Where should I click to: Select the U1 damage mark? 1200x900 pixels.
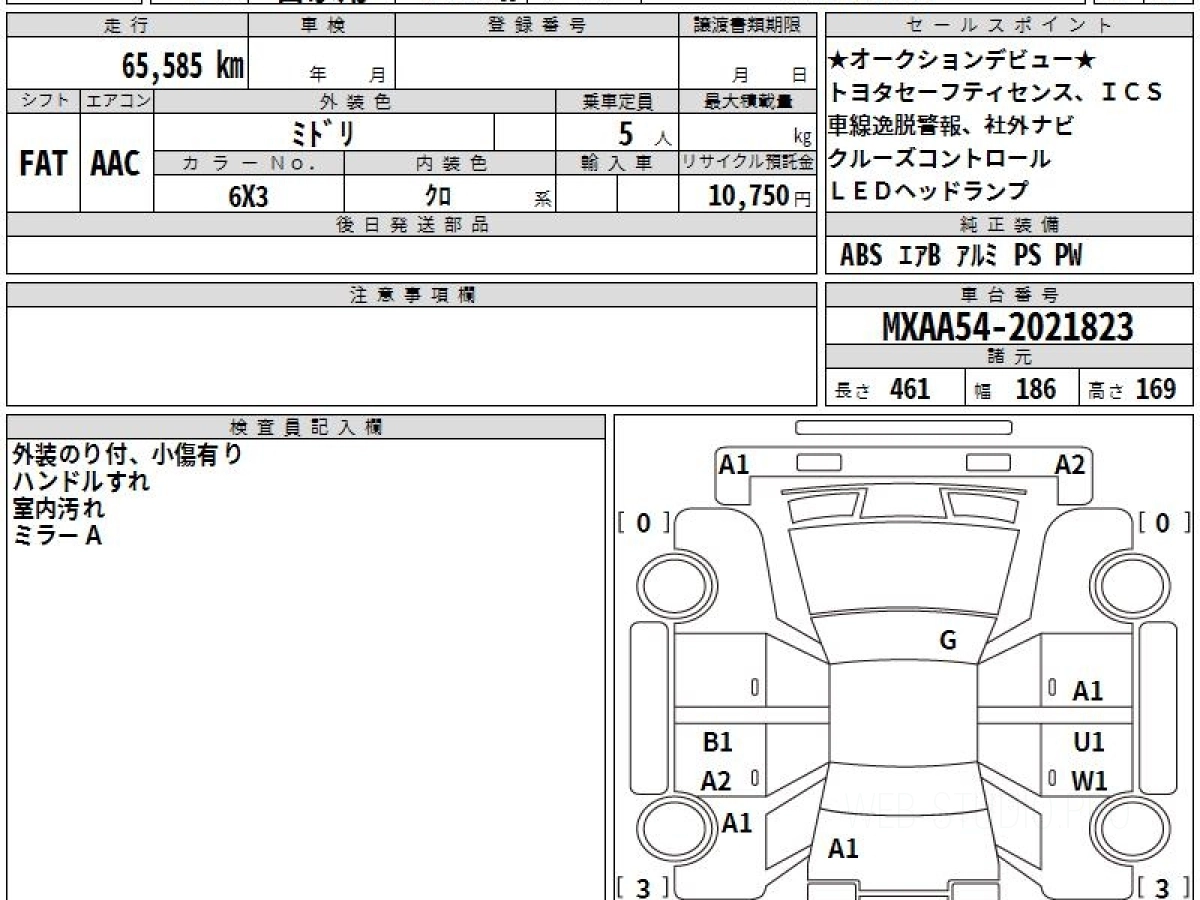(x=1088, y=742)
